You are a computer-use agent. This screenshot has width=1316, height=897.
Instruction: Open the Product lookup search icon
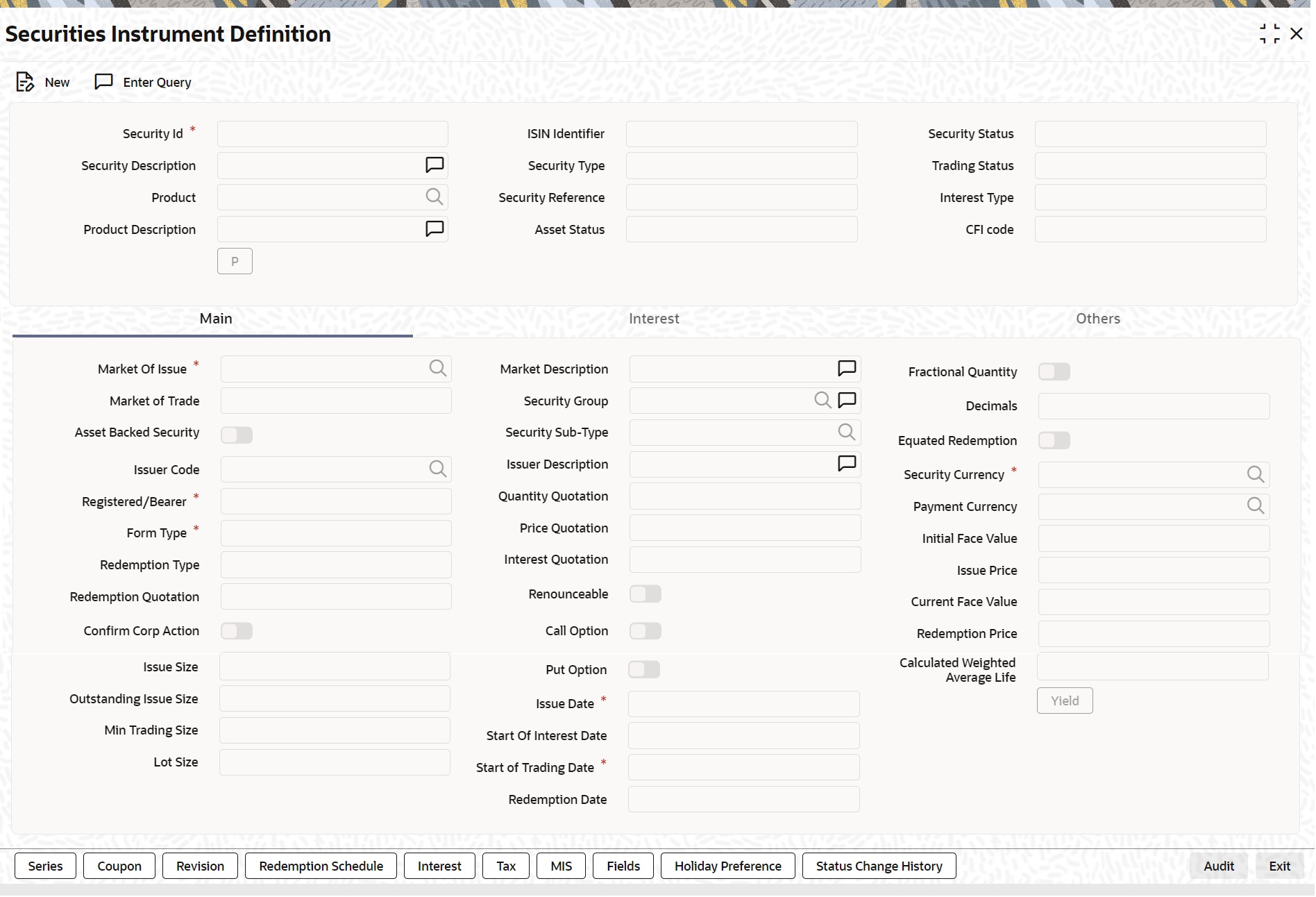pos(435,197)
